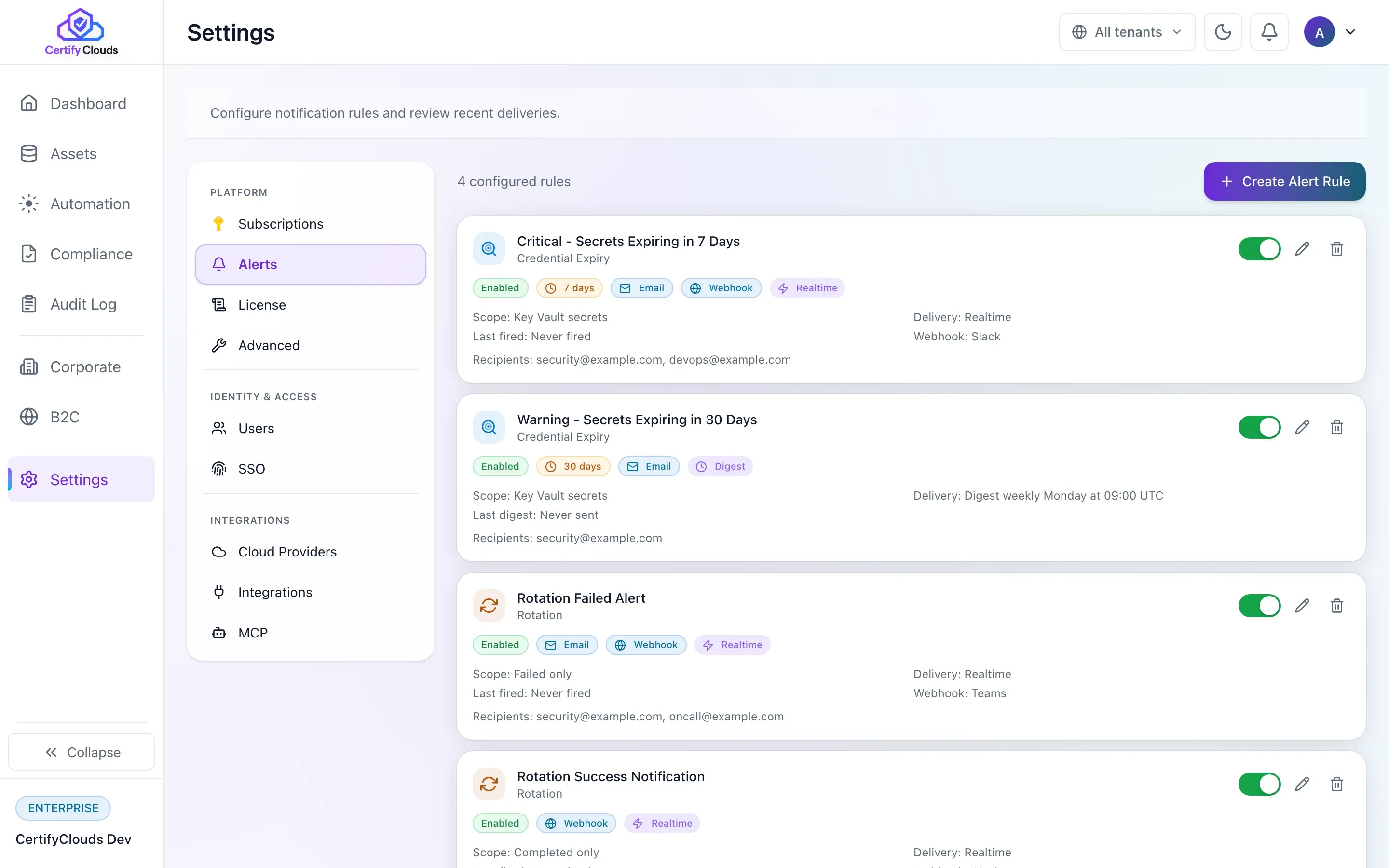1389x868 pixels.
Task: Go to Settings in main sidebar
Action: pyautogui.click(x=82, y=479)
